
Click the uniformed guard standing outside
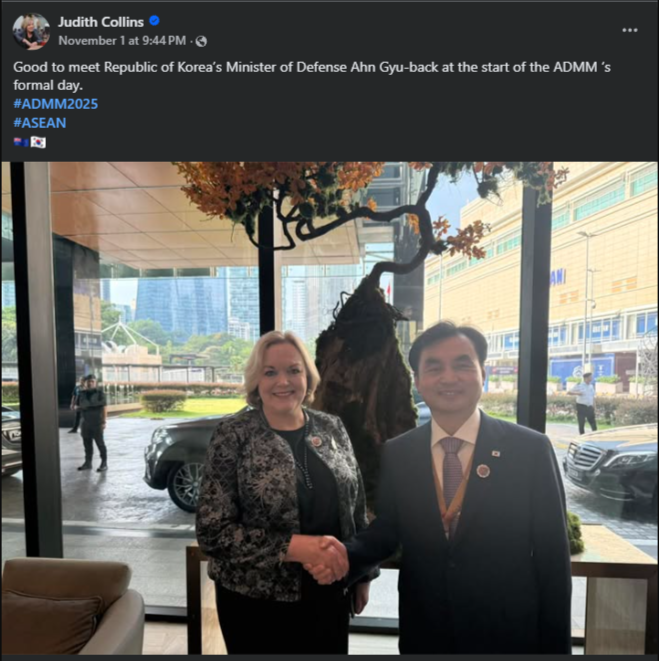pyautogui.click(x=91, y=423)
